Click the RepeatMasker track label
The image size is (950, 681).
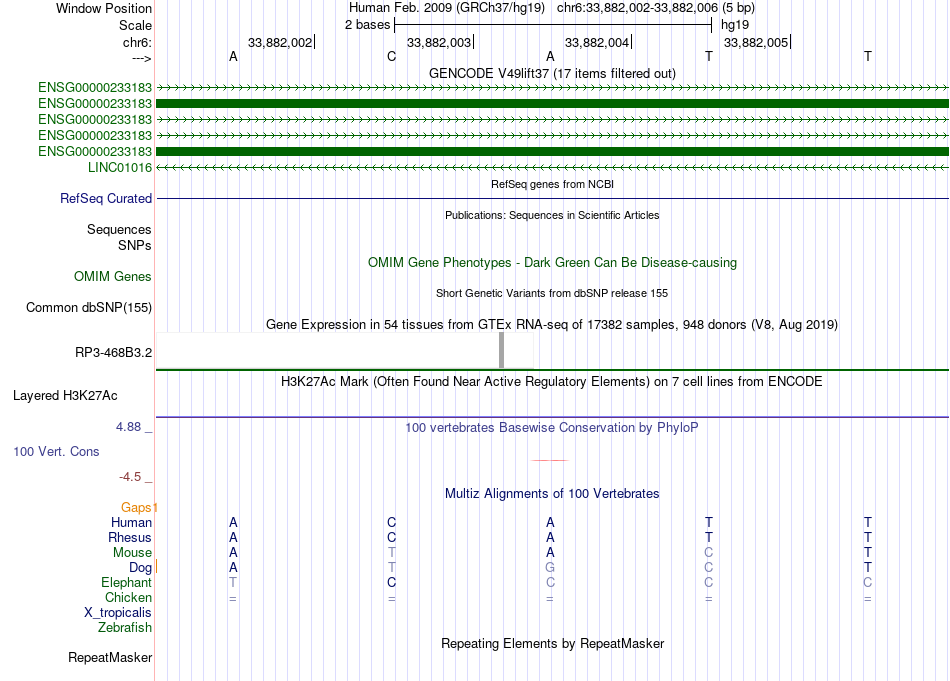110,657
